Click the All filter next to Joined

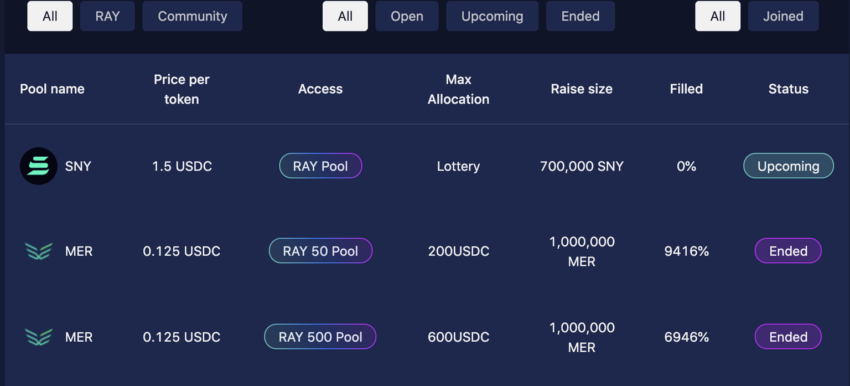pyautogui.click(x=718, y=16)
